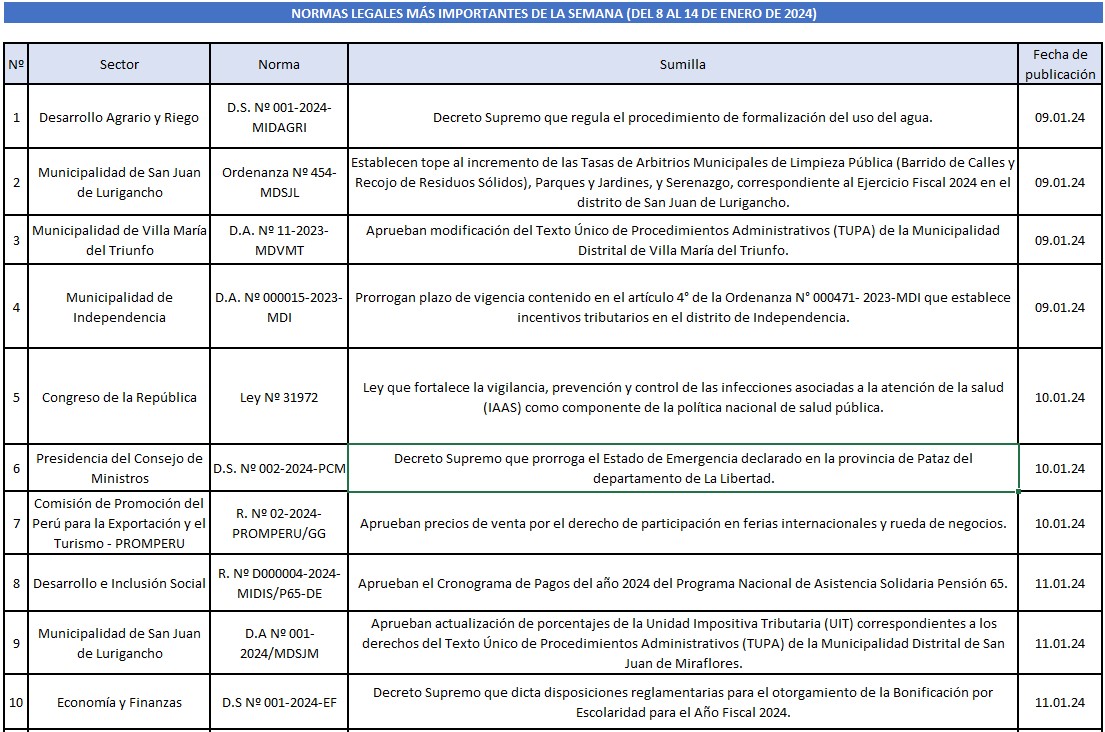The width and height of the screenshot is (1105, 732).
Task: Select the 'Norma' column header cell
Action: click(278, 64)
